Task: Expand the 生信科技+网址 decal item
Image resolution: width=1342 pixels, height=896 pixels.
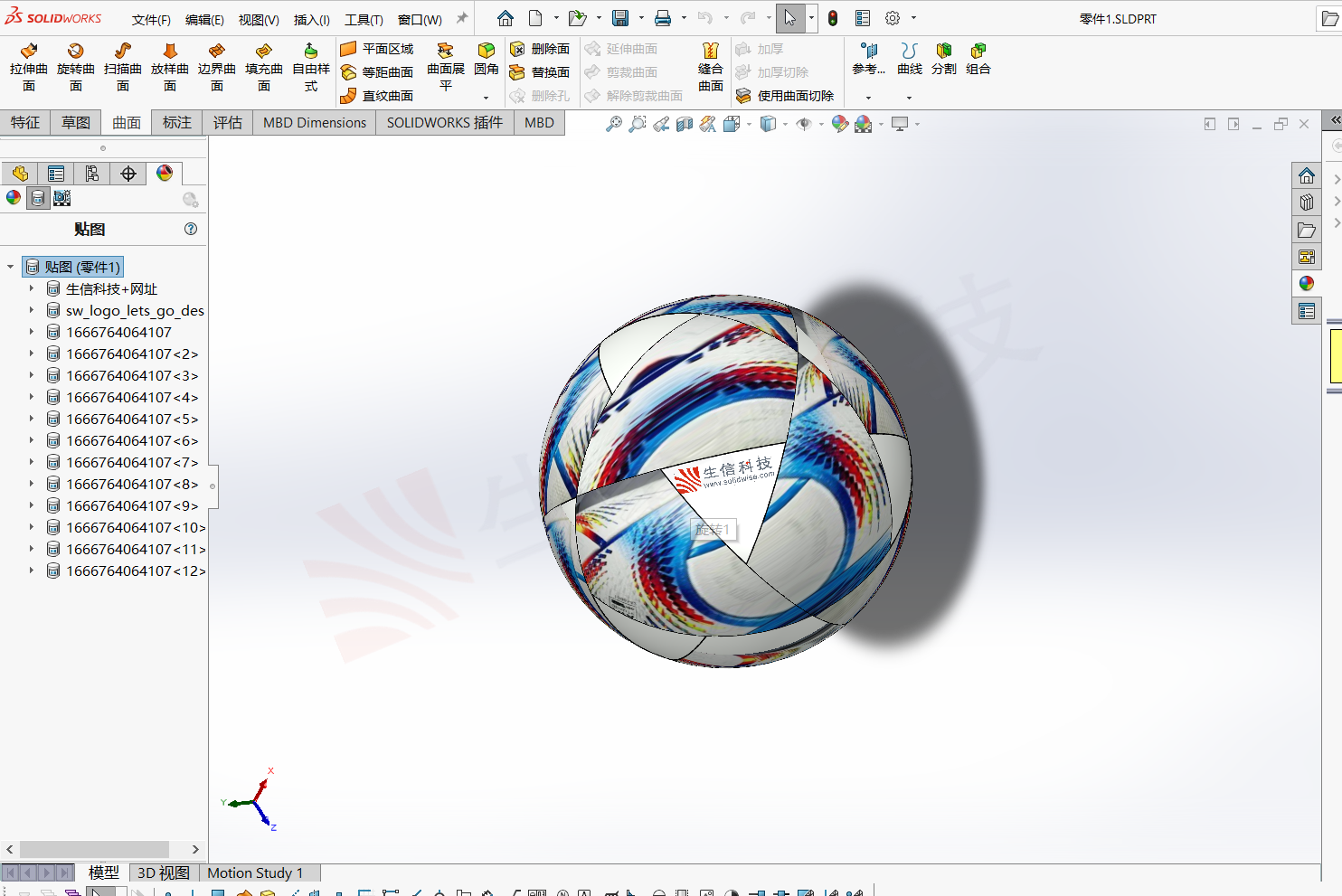Action: tap(31, 288)
